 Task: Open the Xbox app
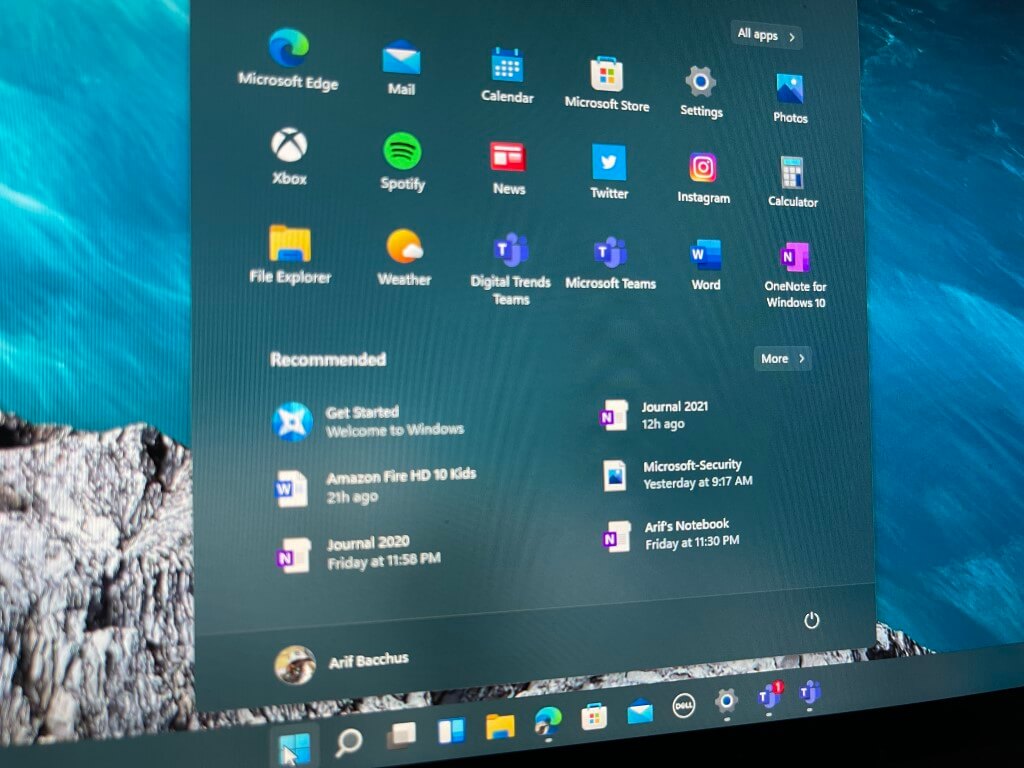(x=287, y=150)
